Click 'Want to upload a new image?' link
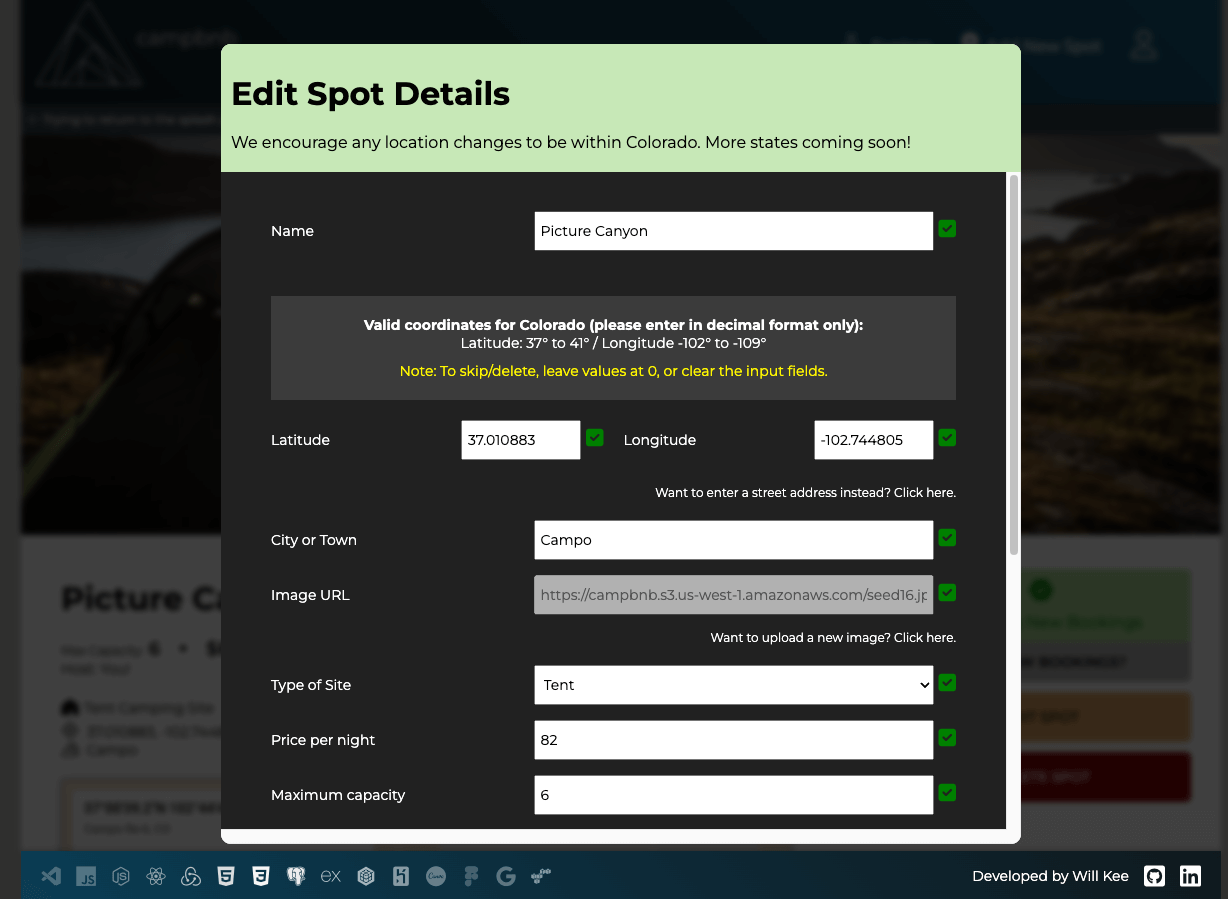1228x899 pixels. pos(832,637)
